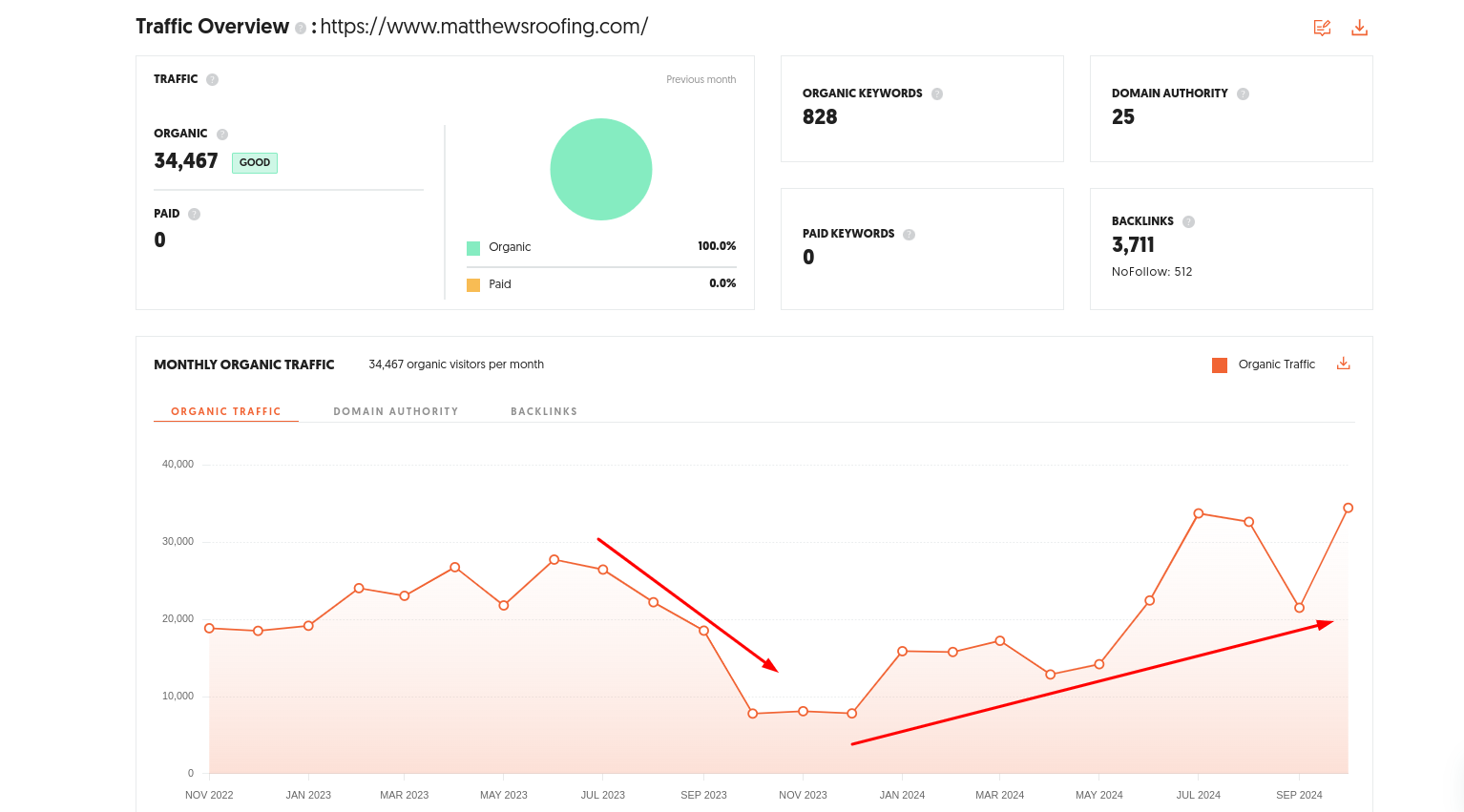Click the Paid 0.0% percentage
This screenshot has height=812, width=1464.
722,283
